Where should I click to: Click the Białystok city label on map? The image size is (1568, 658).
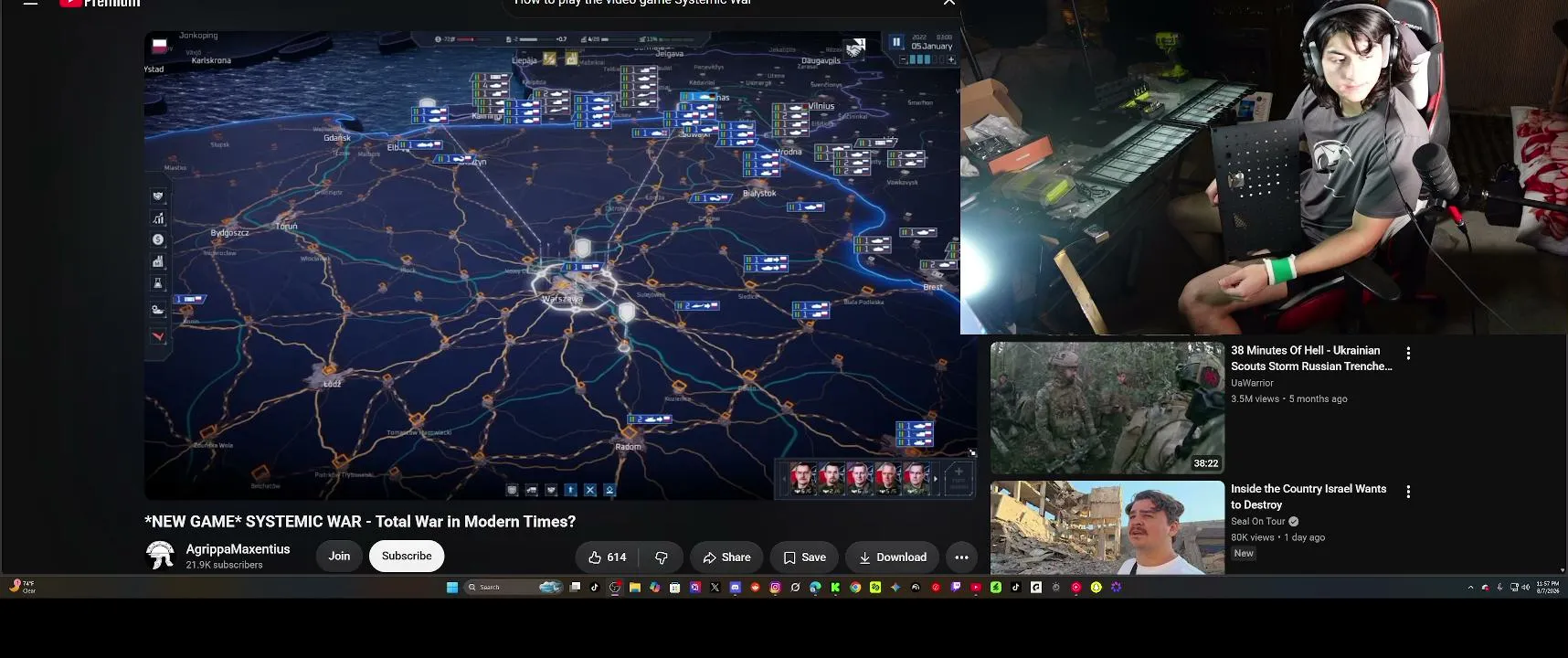[759, 193]
